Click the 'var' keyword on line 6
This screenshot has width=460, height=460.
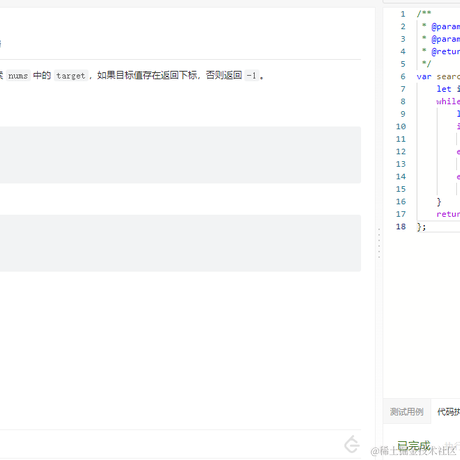(x=424, y=77)
